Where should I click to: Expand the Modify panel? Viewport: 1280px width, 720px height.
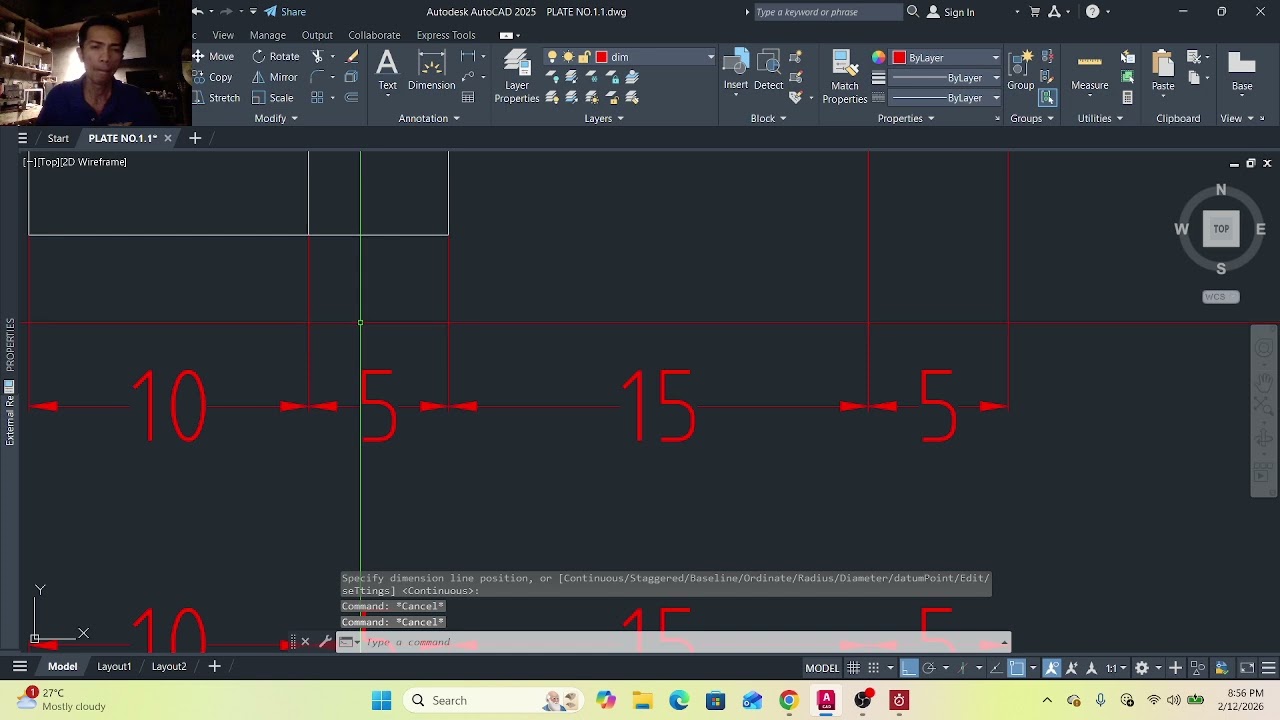[277, 118]
